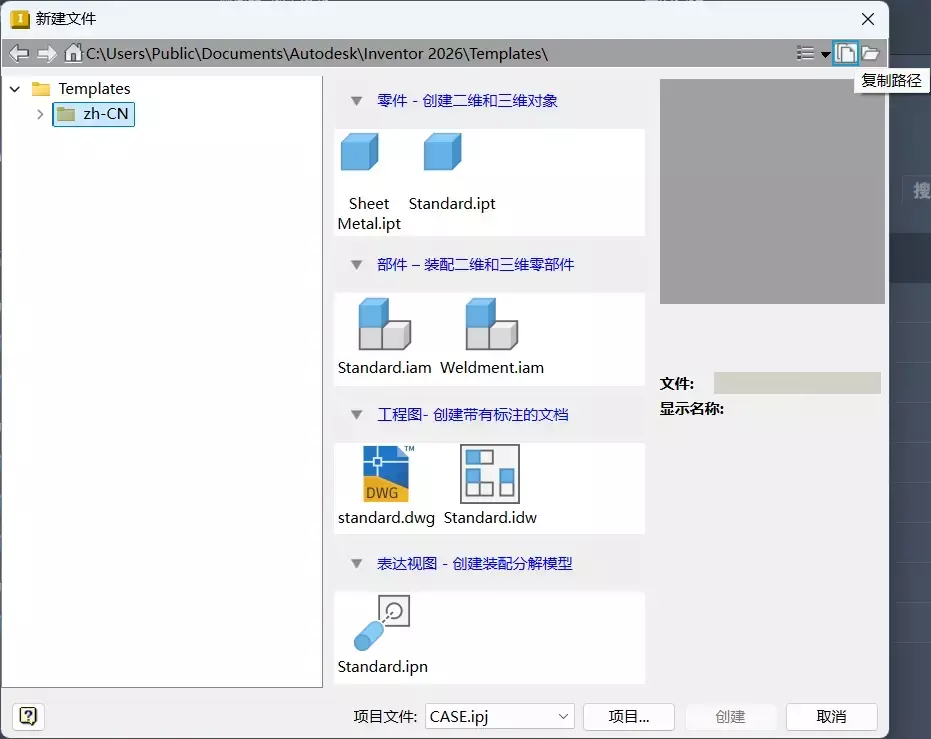Collapse the Templates tree node
The height and width of the screenshot is (739, 931).
tap(15, 89)
